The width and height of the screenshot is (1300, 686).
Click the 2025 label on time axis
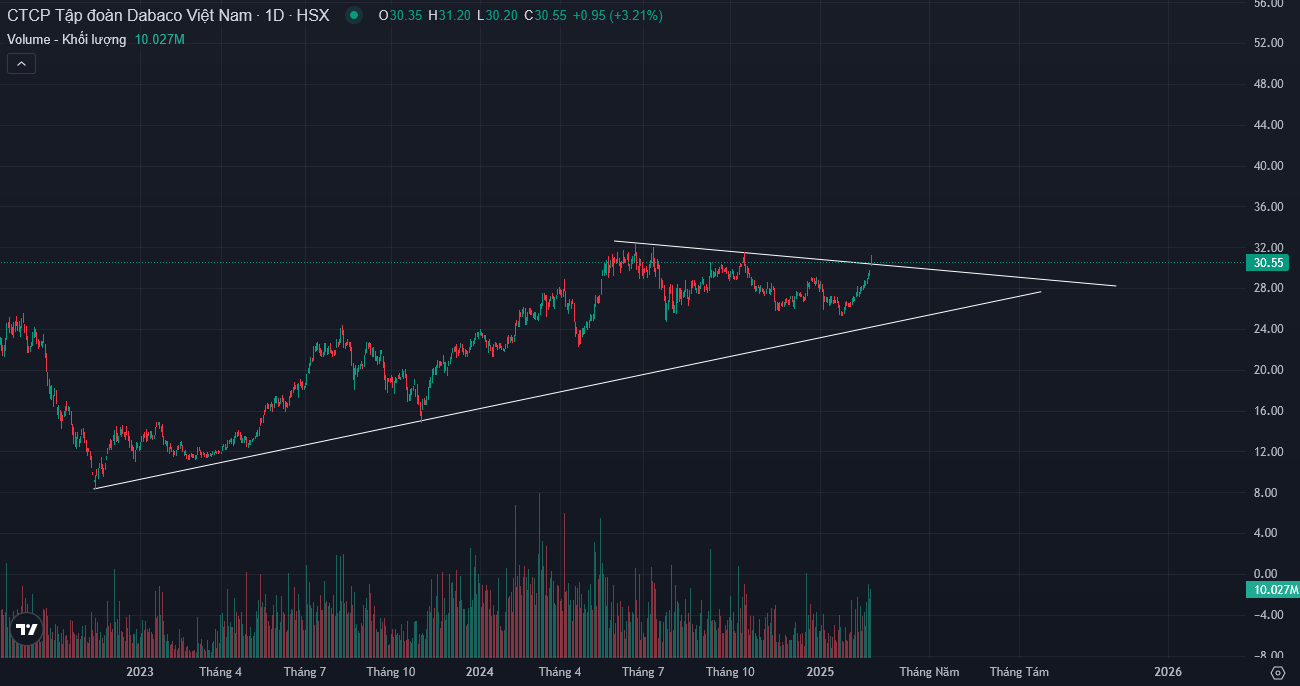820,672
